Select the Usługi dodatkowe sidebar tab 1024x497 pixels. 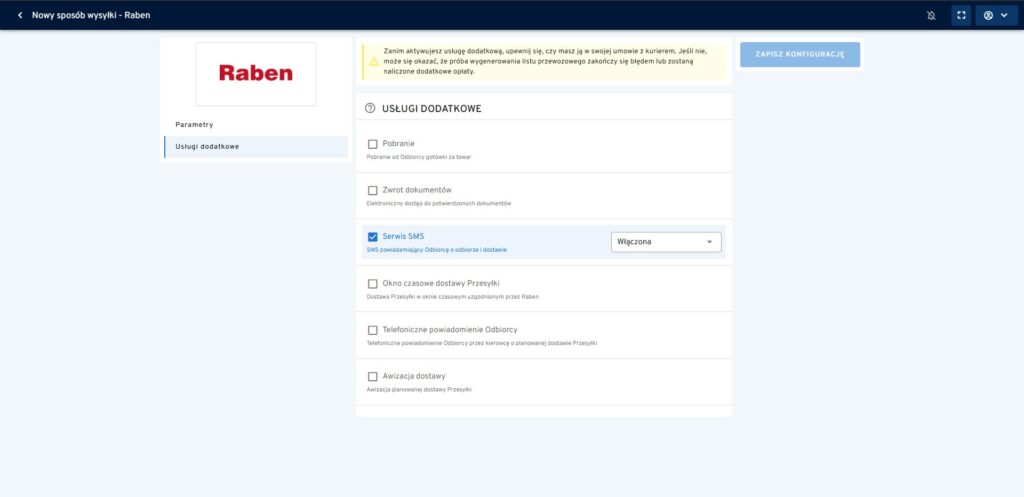click(207, 147)
